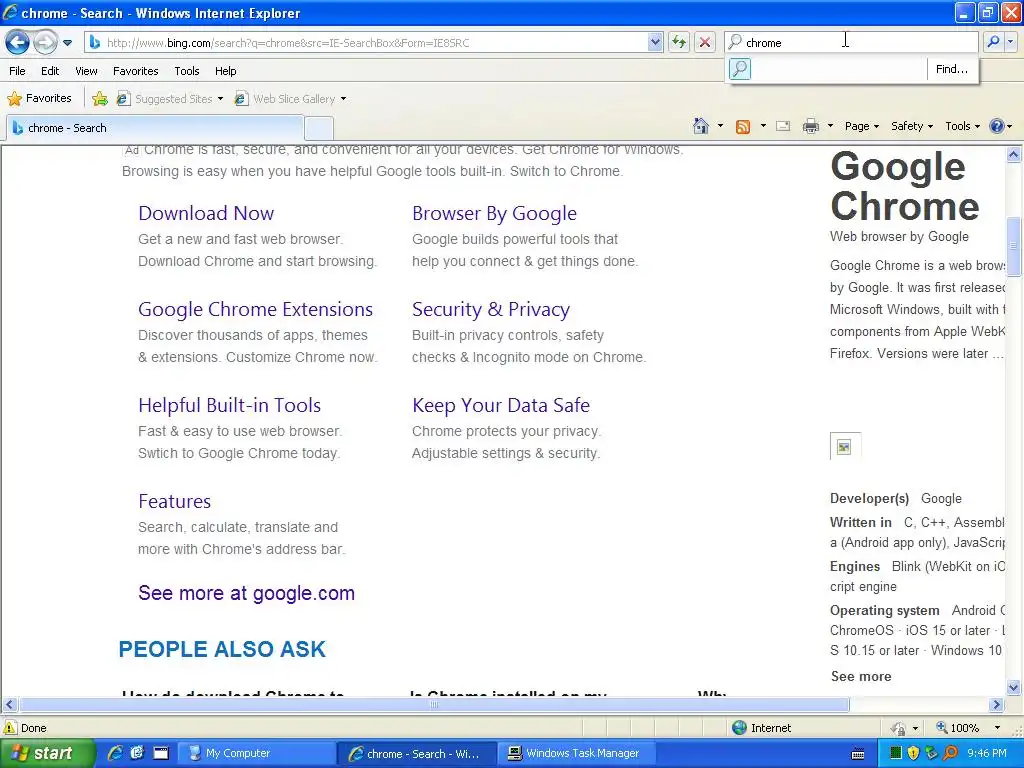The image size is (1024, 768).
Task: Click the Internet security zone indicator
Action: [x=761, y=728]
